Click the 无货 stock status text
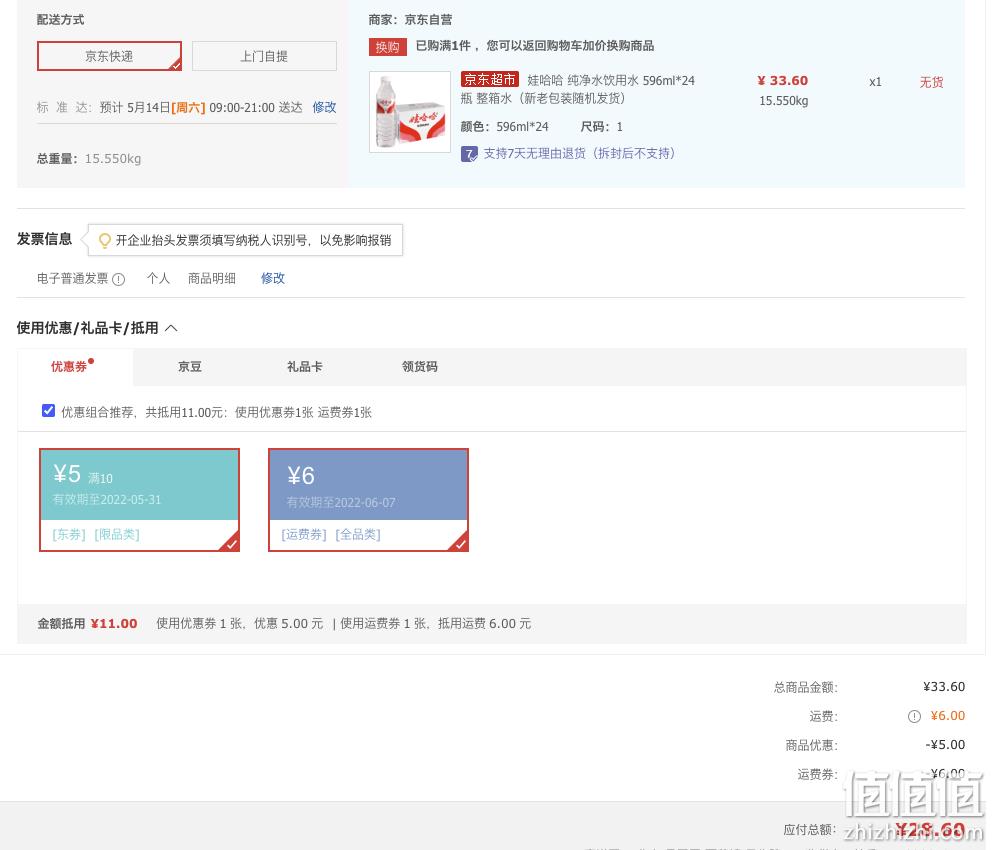Screen dimensions: 993x850 click(932, 82)
